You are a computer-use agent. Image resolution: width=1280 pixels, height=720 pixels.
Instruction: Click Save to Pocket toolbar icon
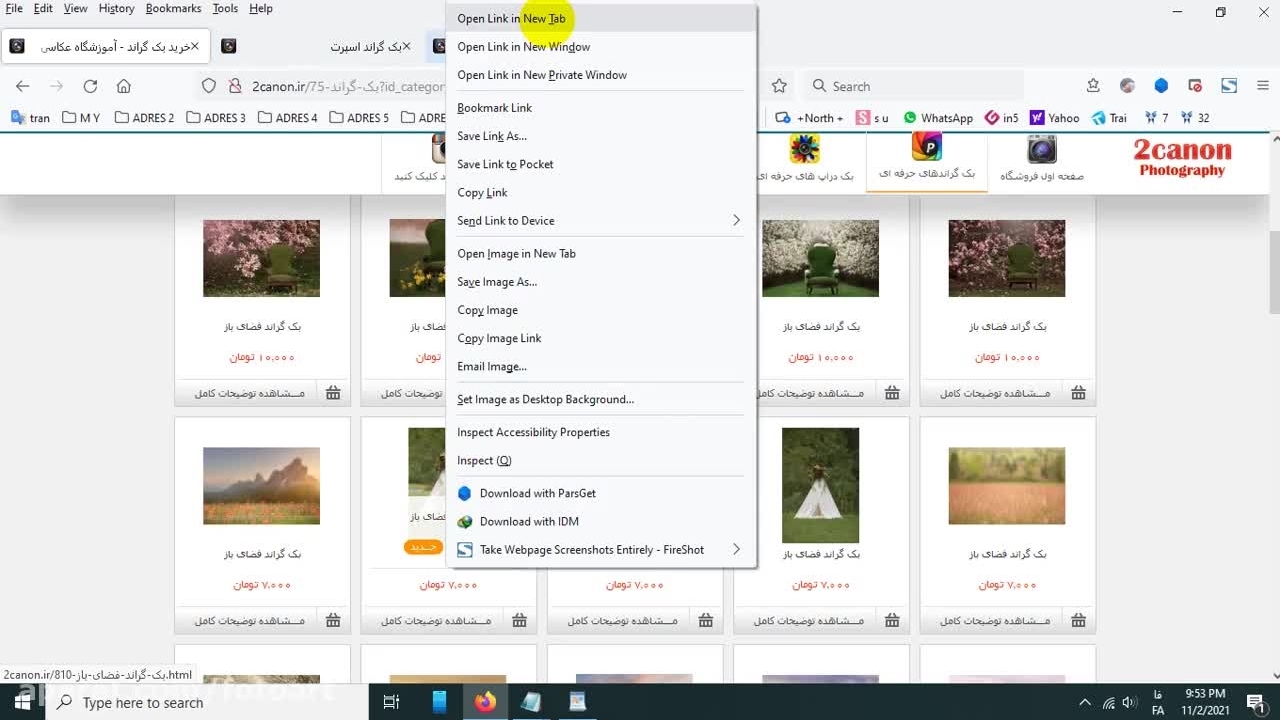[1093, 86]
